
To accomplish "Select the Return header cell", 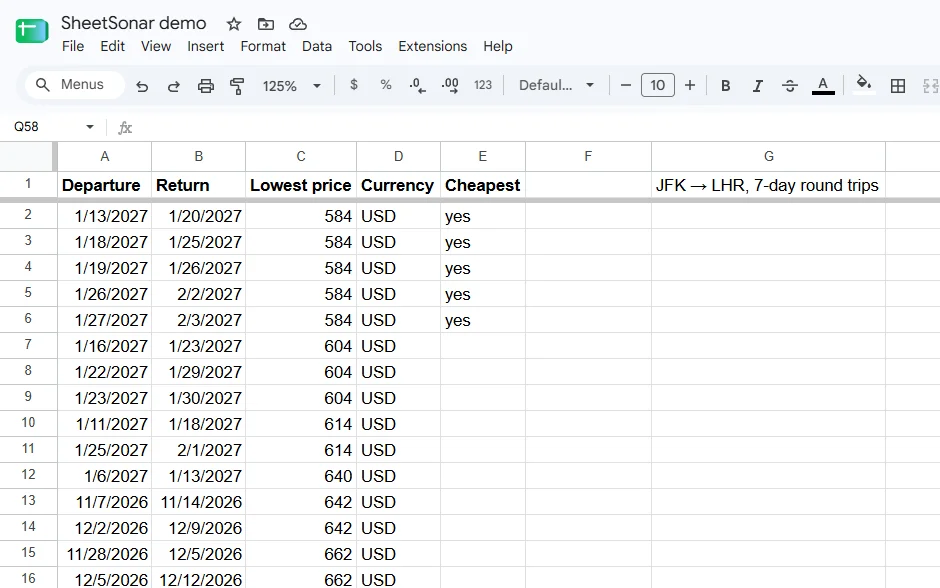I will point(198,185).
